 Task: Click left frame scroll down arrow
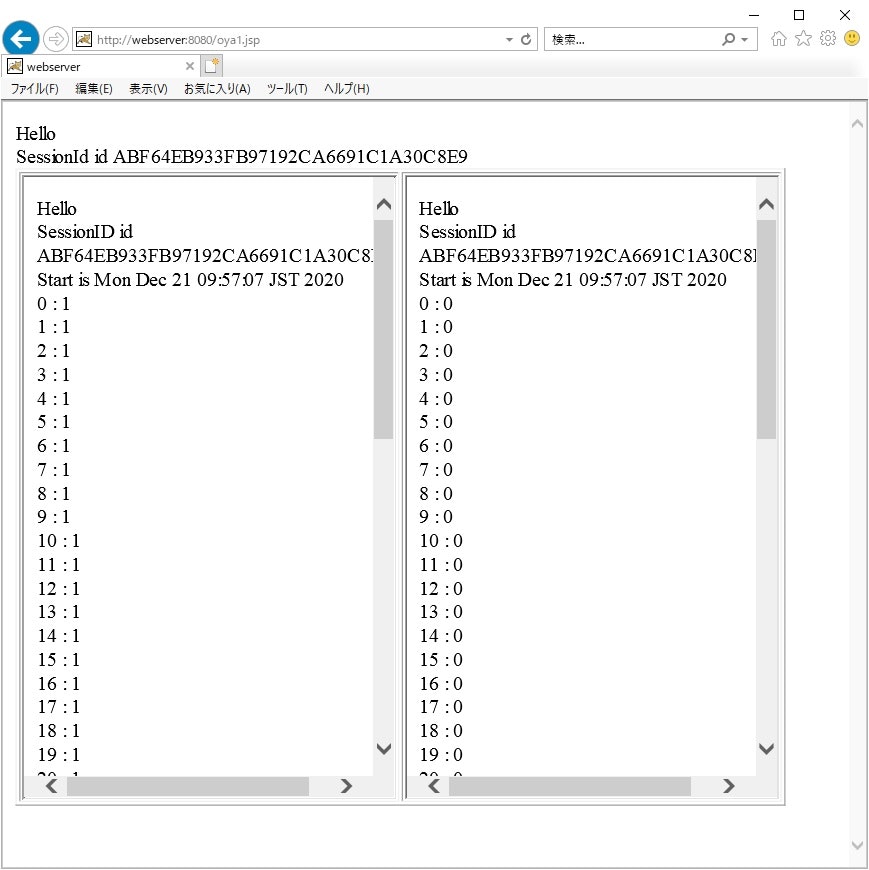(383, 748)
